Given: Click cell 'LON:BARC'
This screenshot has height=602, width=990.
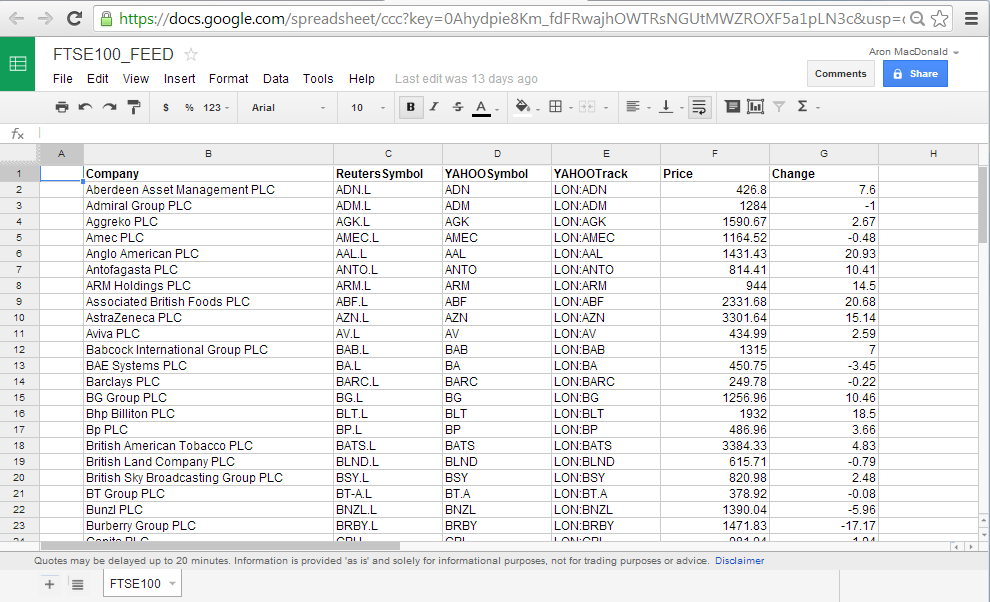Looking at the screenshot, I should [606, 382].
